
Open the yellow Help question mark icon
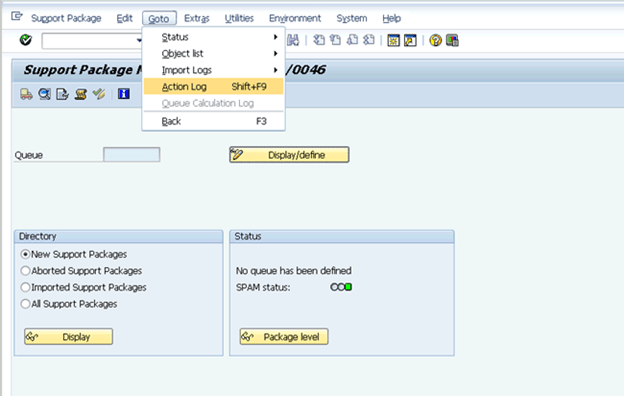pos(436,40)
